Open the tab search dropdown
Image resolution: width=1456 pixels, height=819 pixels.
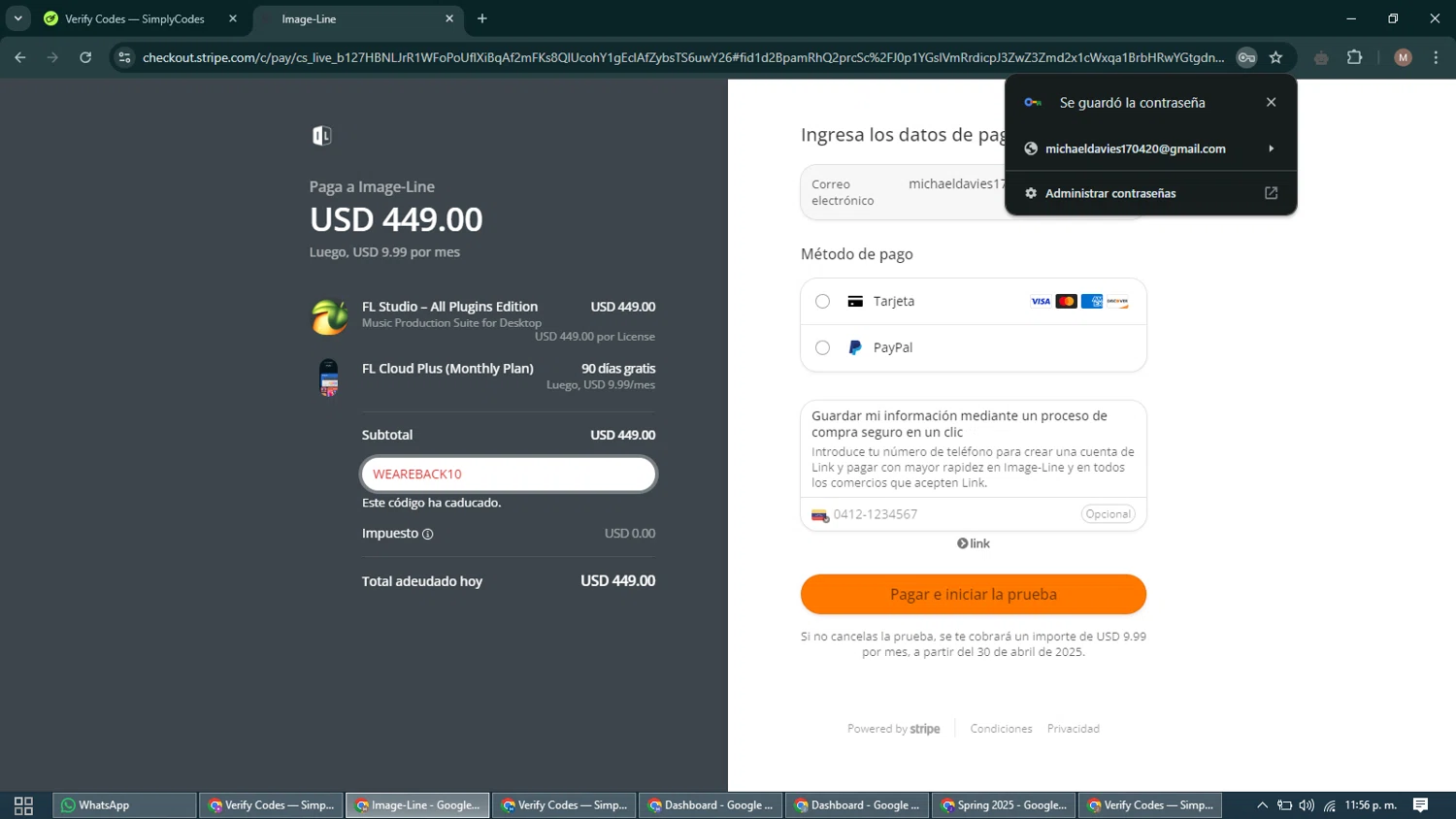[x=17, y=18]
